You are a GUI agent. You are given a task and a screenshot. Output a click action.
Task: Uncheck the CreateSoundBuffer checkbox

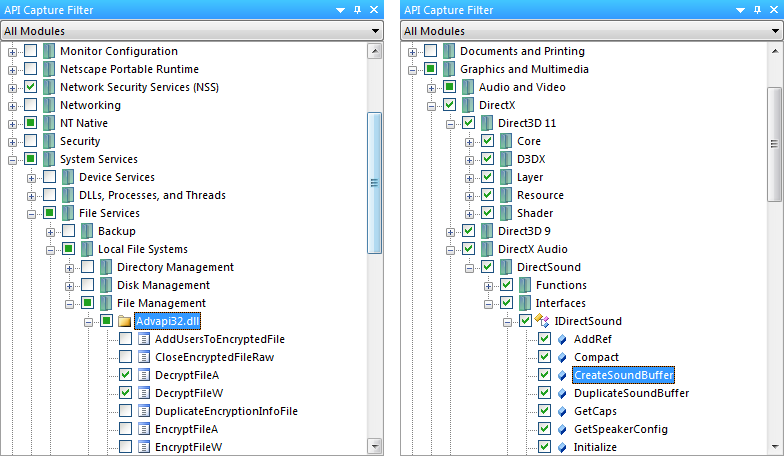544,375
